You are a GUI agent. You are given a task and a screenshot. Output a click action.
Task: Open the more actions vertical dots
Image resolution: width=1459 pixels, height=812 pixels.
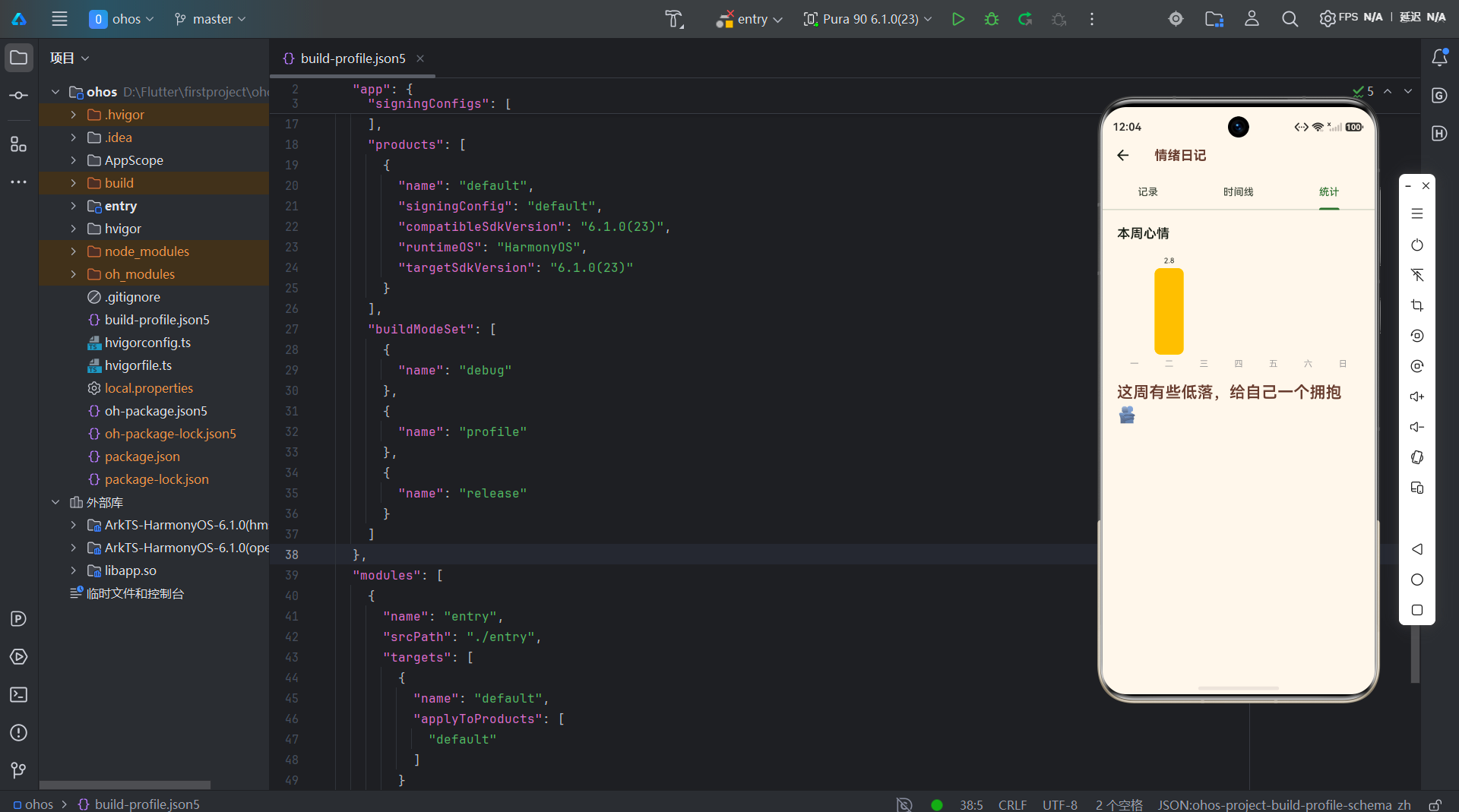pos(1092,19)
